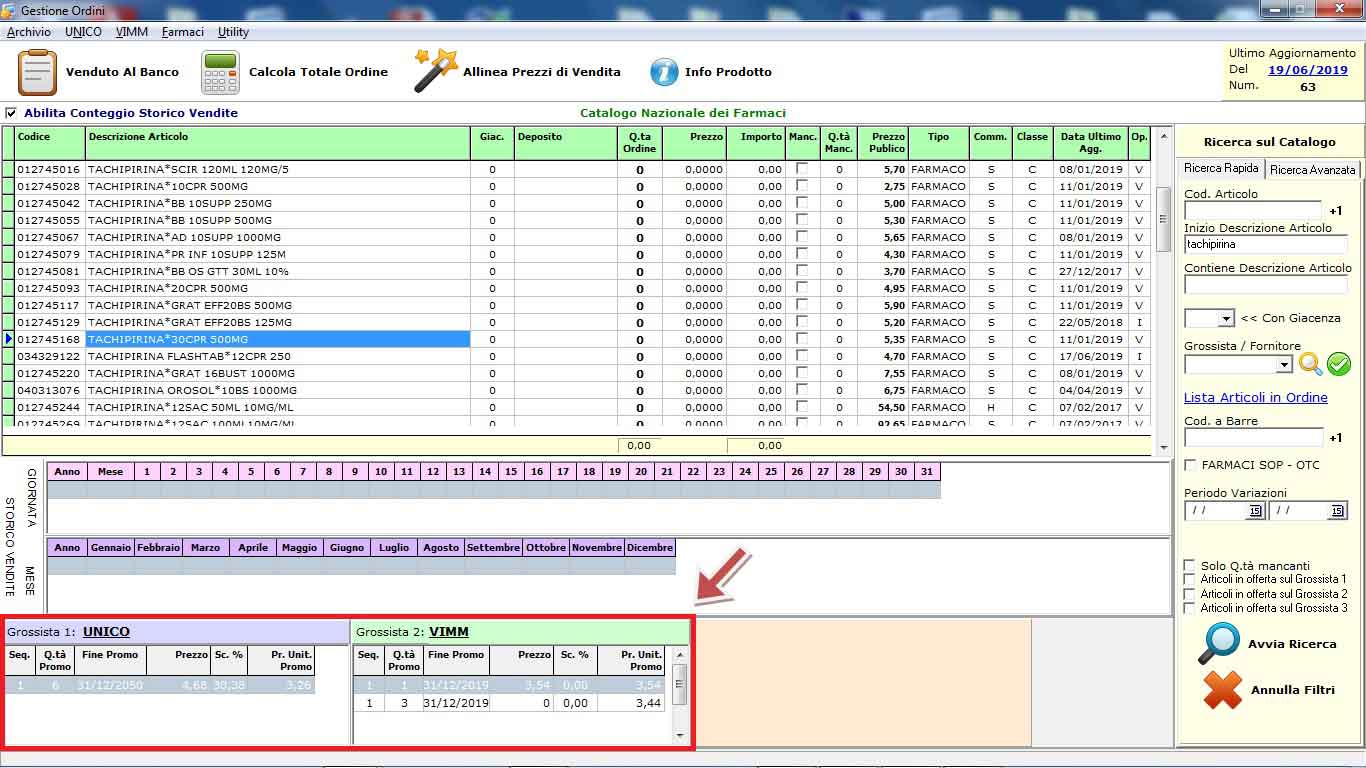1366x768 pixels.
Task: Open the Utility menu
Action: coord(233,32)
